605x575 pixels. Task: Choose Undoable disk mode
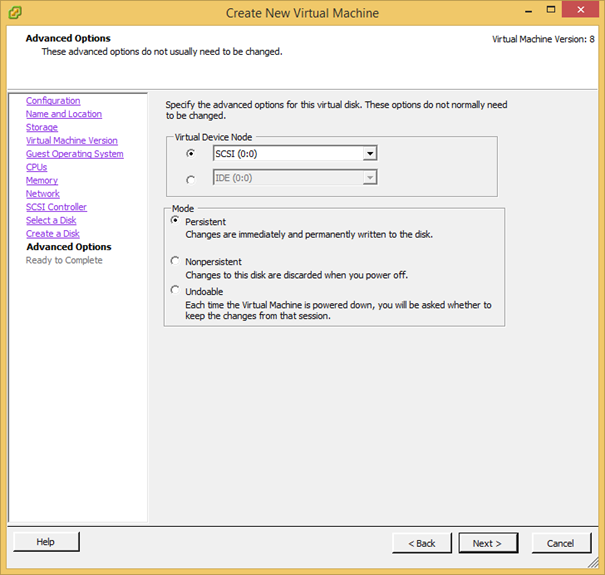[175, 290]
